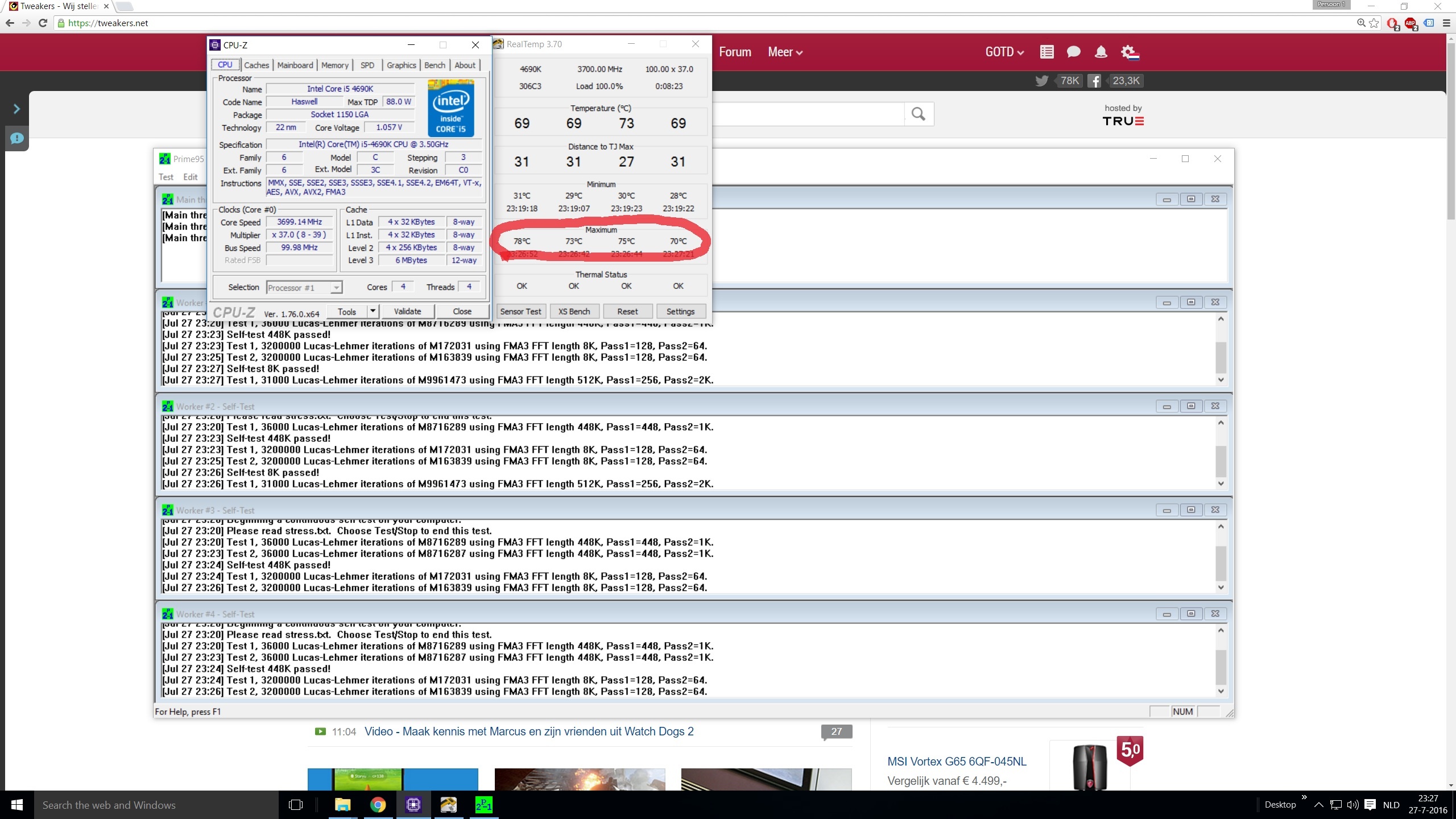Expand the GOTD user dropdown
Screen dimensions: 1456x819
(1004, 52)
